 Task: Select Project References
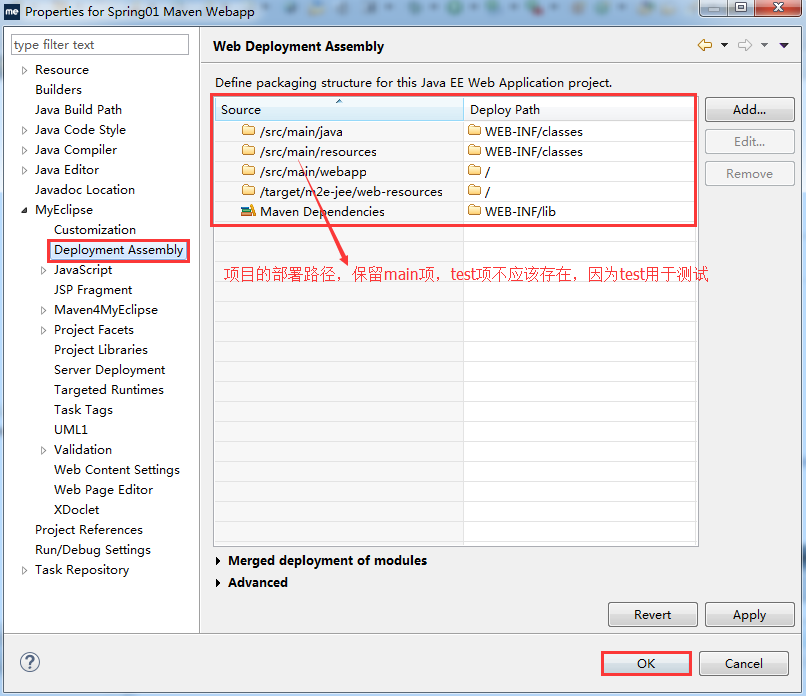tap(89, 530)
